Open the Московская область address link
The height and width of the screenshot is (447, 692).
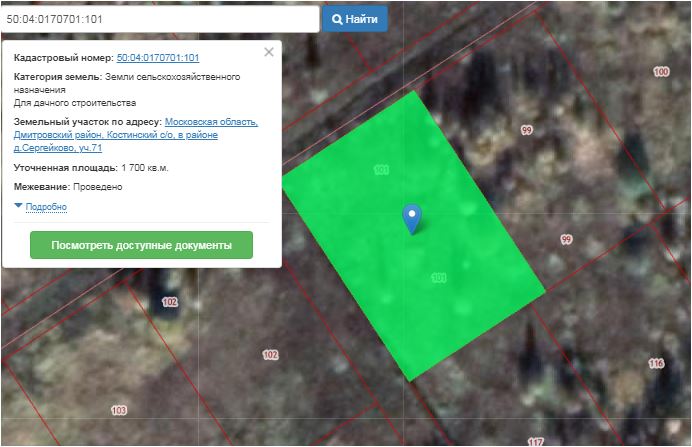point(211,122)
